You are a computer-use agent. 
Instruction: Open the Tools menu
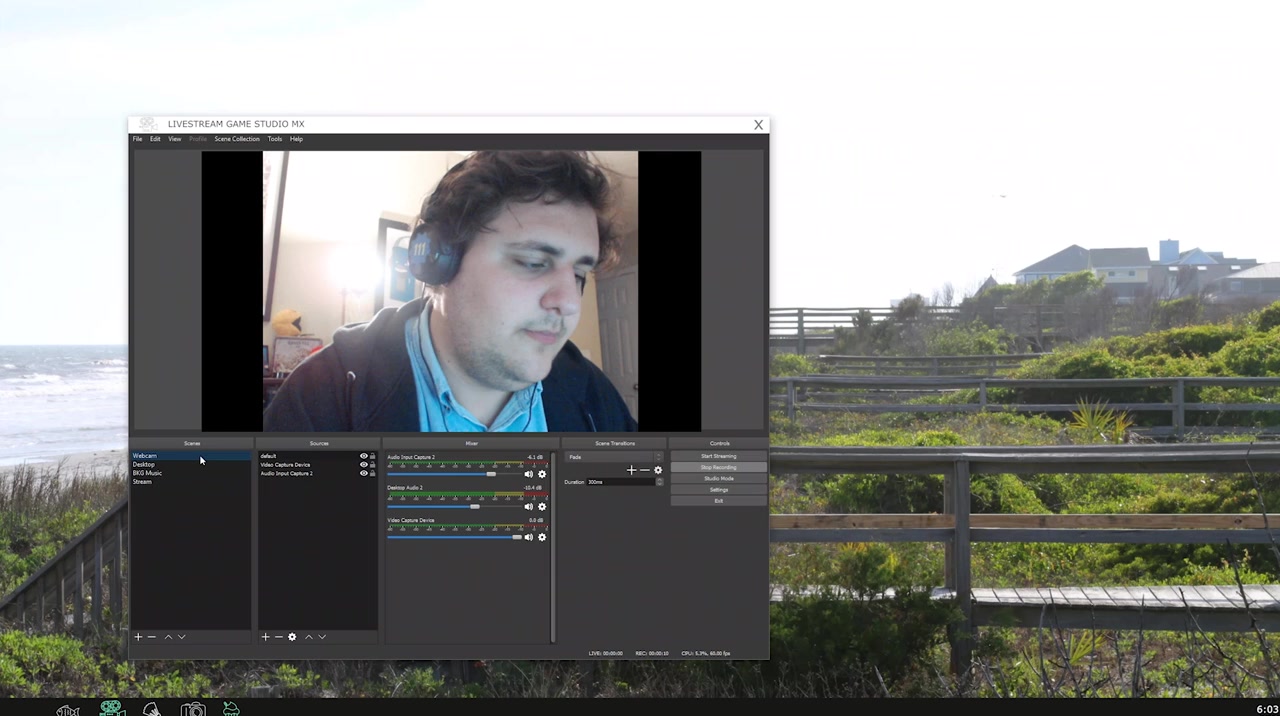pos(274,139)
